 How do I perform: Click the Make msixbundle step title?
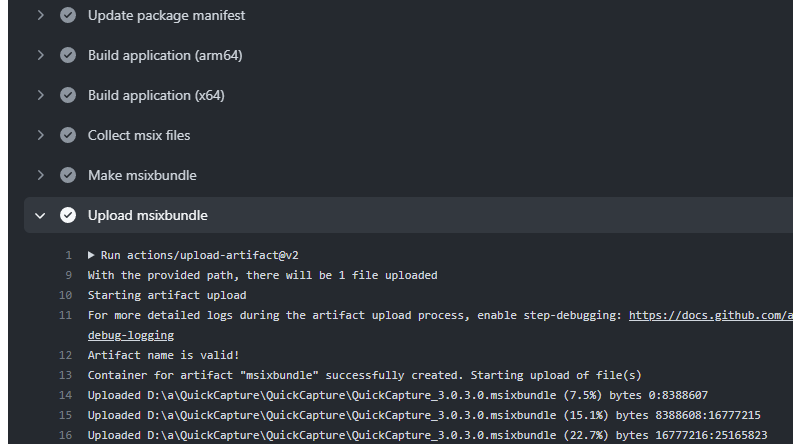point(142,175)
